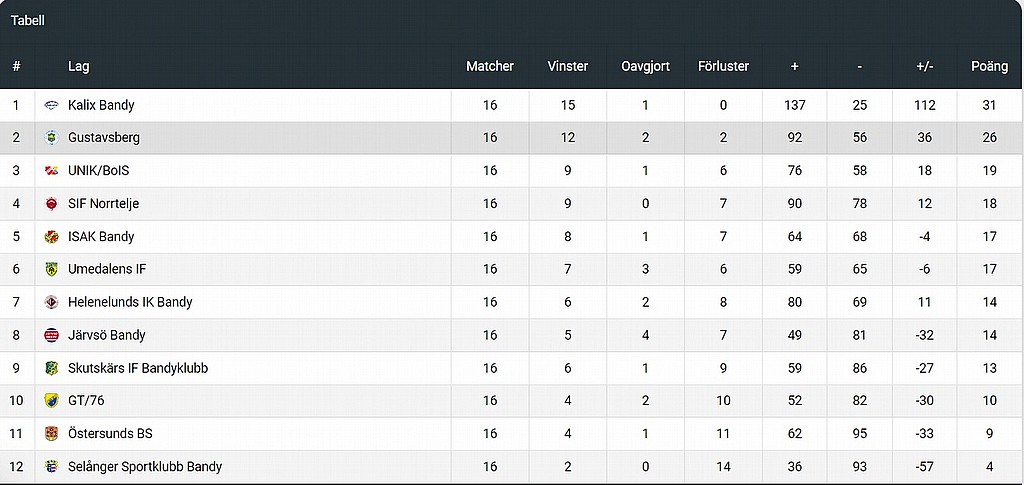The height and width of the screenshot is (485, 1024).
Task: Click the Skutskärs IF Bandyklubb crest
Action: [51, 368]
